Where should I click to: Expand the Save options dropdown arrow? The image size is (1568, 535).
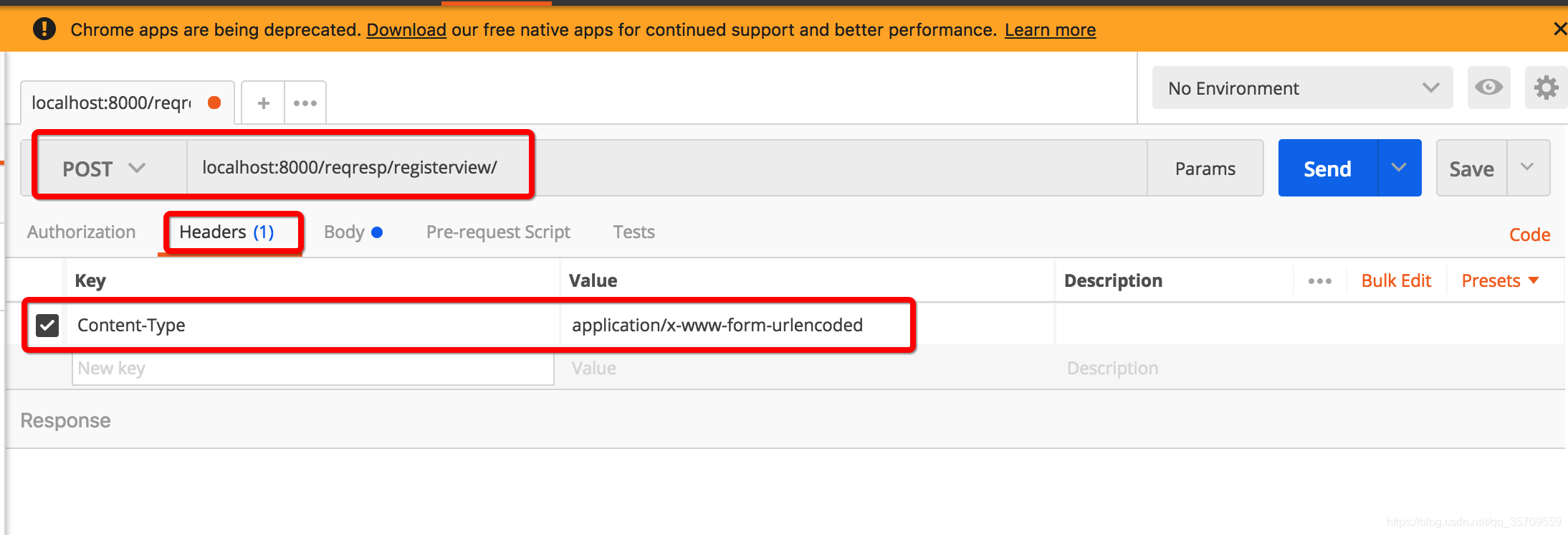pos(1528,168)
